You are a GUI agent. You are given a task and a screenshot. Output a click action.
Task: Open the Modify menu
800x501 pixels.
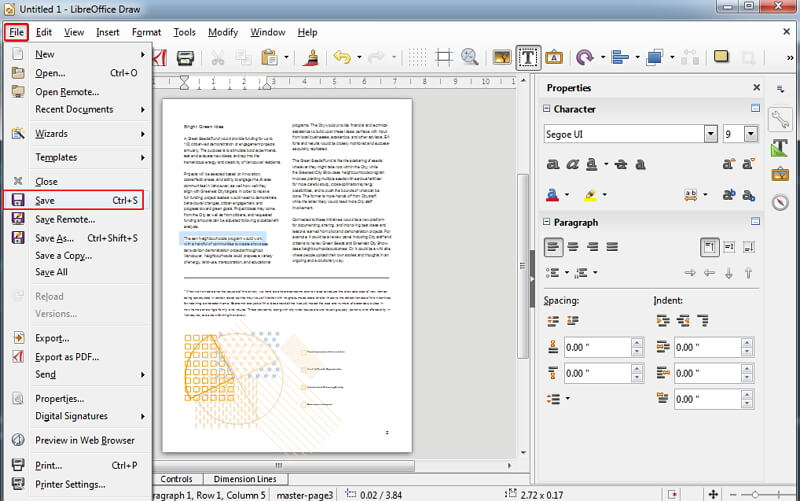coord(223,32)
